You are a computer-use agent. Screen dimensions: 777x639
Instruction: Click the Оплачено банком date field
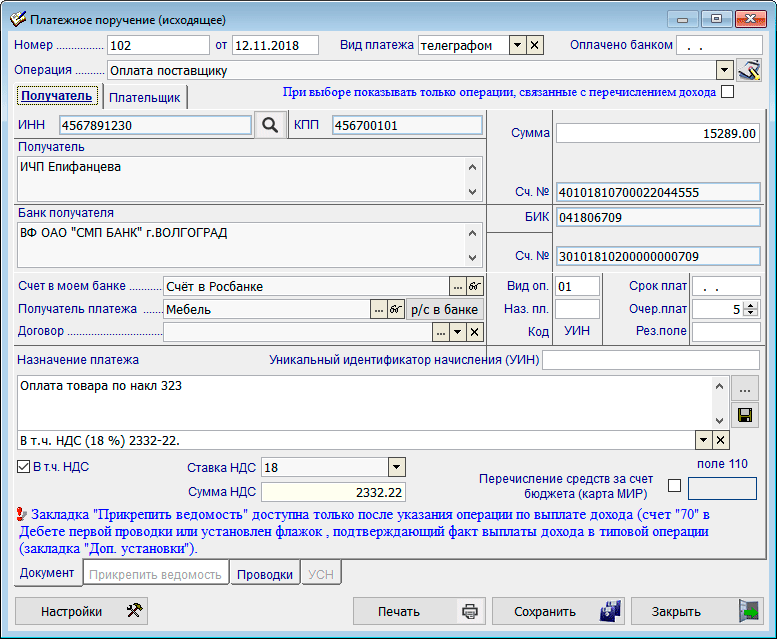point(719,46)
